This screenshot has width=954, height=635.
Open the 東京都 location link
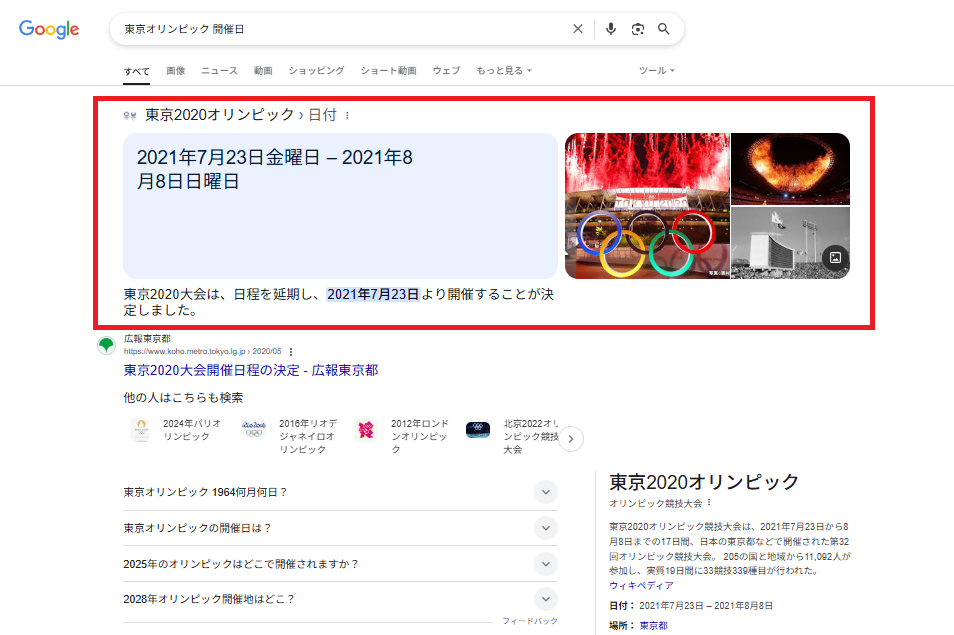[653, 625]
